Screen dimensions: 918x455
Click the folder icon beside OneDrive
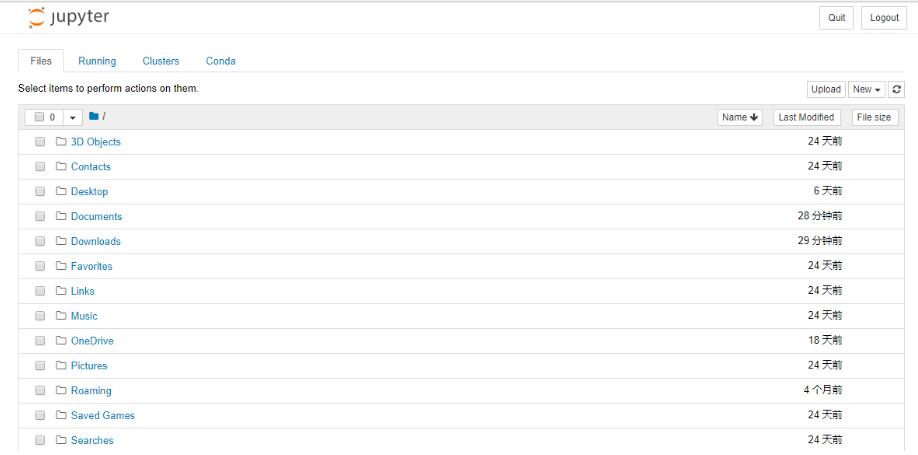tap(61, 340)
